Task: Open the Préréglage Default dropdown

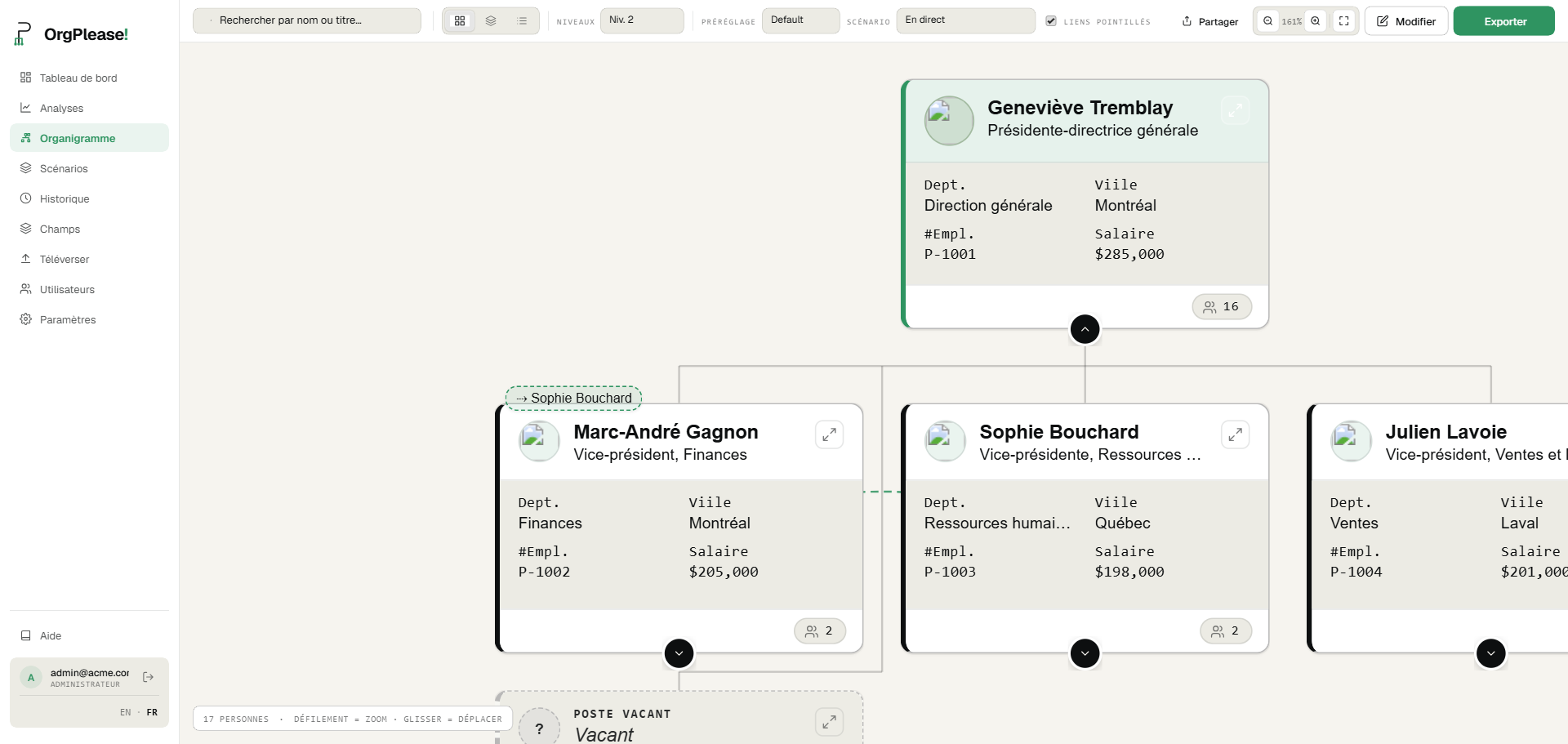Action: (x=800, y=20)
